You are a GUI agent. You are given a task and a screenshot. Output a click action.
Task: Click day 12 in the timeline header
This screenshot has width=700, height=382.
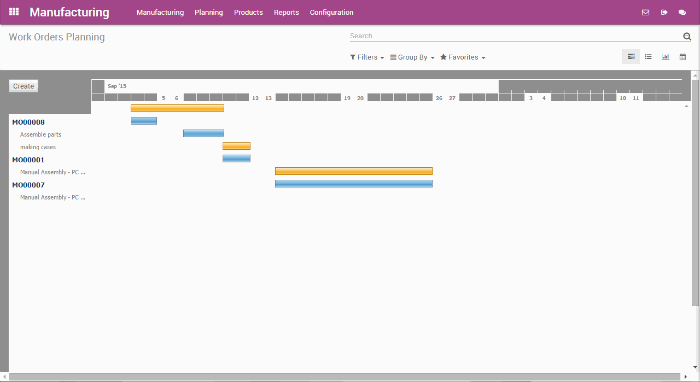[x=255, y=98]
